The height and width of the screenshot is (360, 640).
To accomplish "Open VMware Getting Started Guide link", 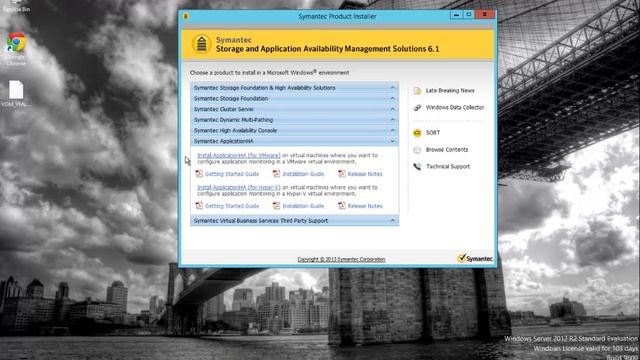I will (x=232, y=174).
